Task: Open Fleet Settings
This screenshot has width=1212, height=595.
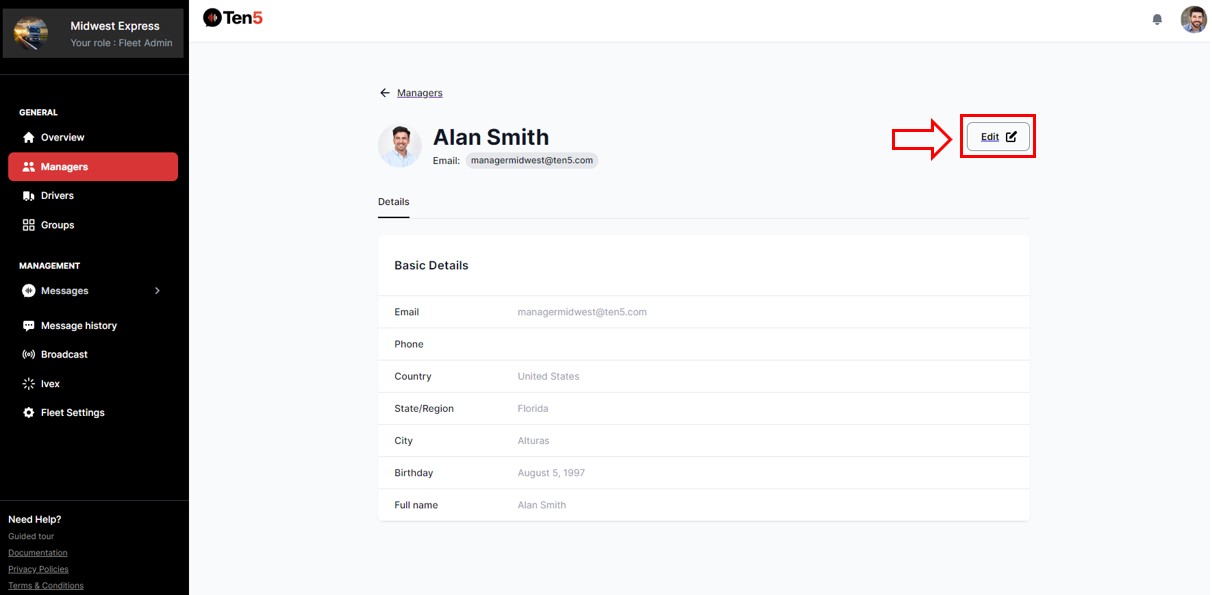Action: (72, 413)
